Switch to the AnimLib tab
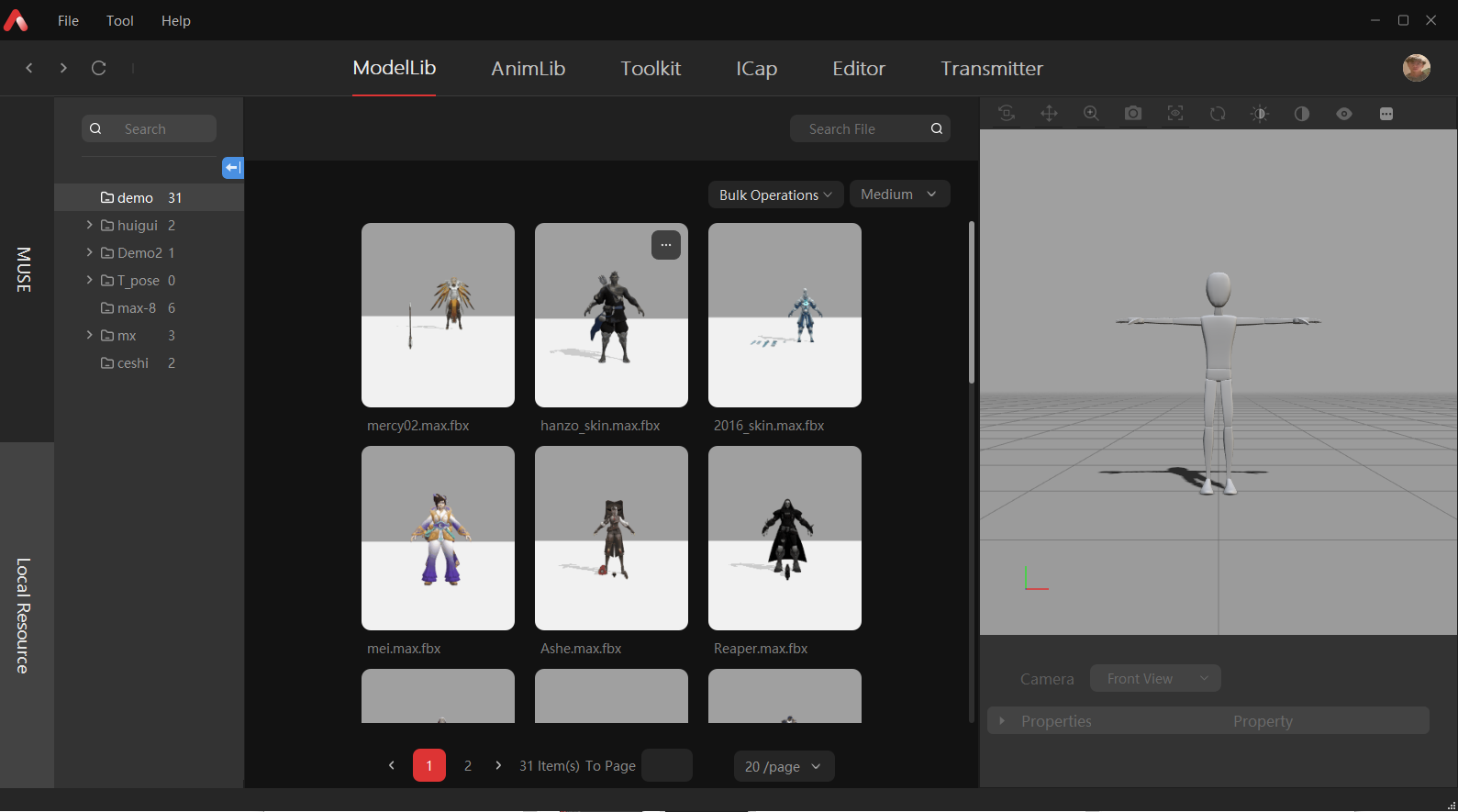This screenshot has height=812, width=1458. [529, 69]
